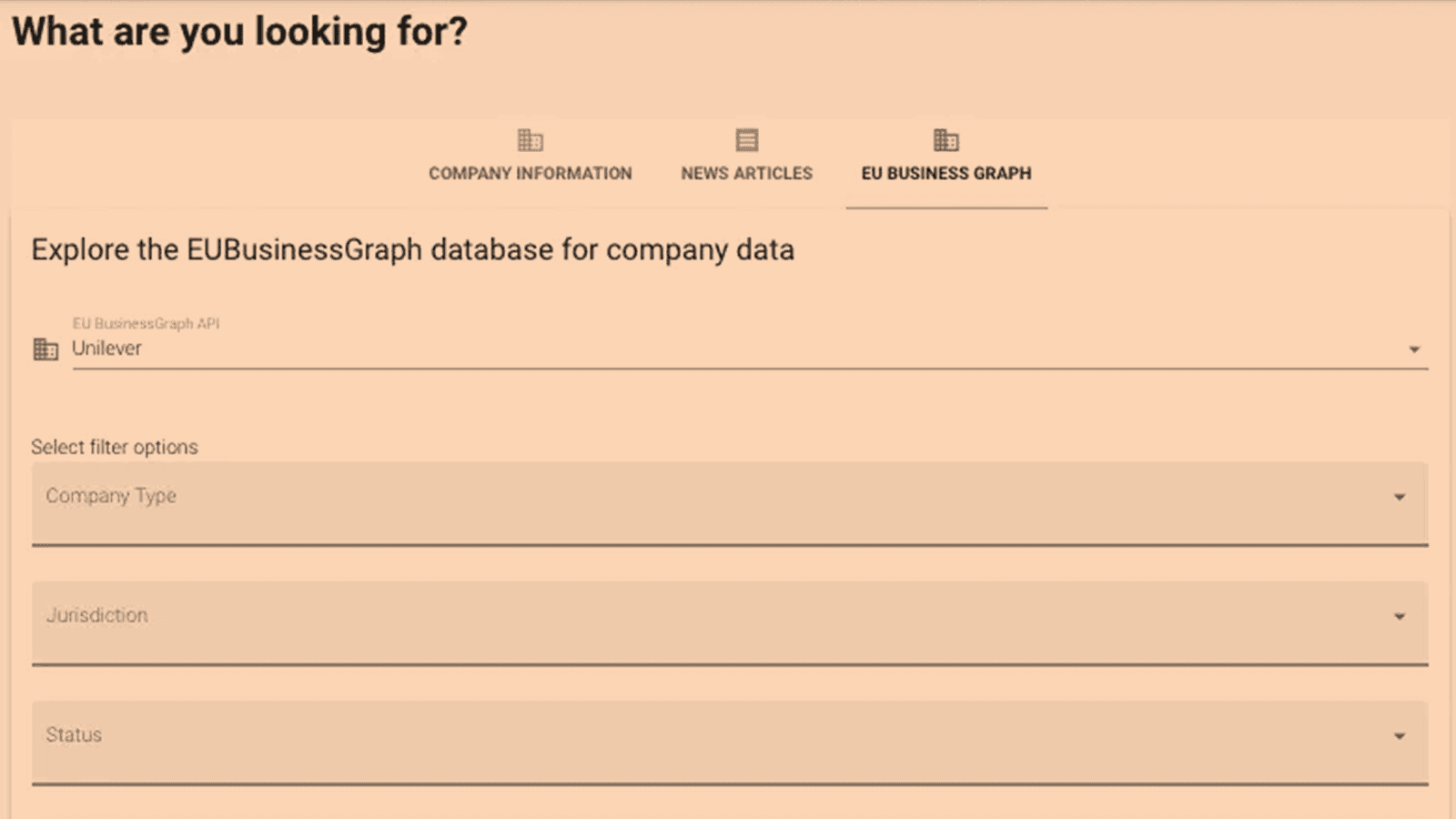Screen dimensions: 1456x819
Task: Click the Jurisdiction dropdown arrow
Action: click(x=1400, y=617)
